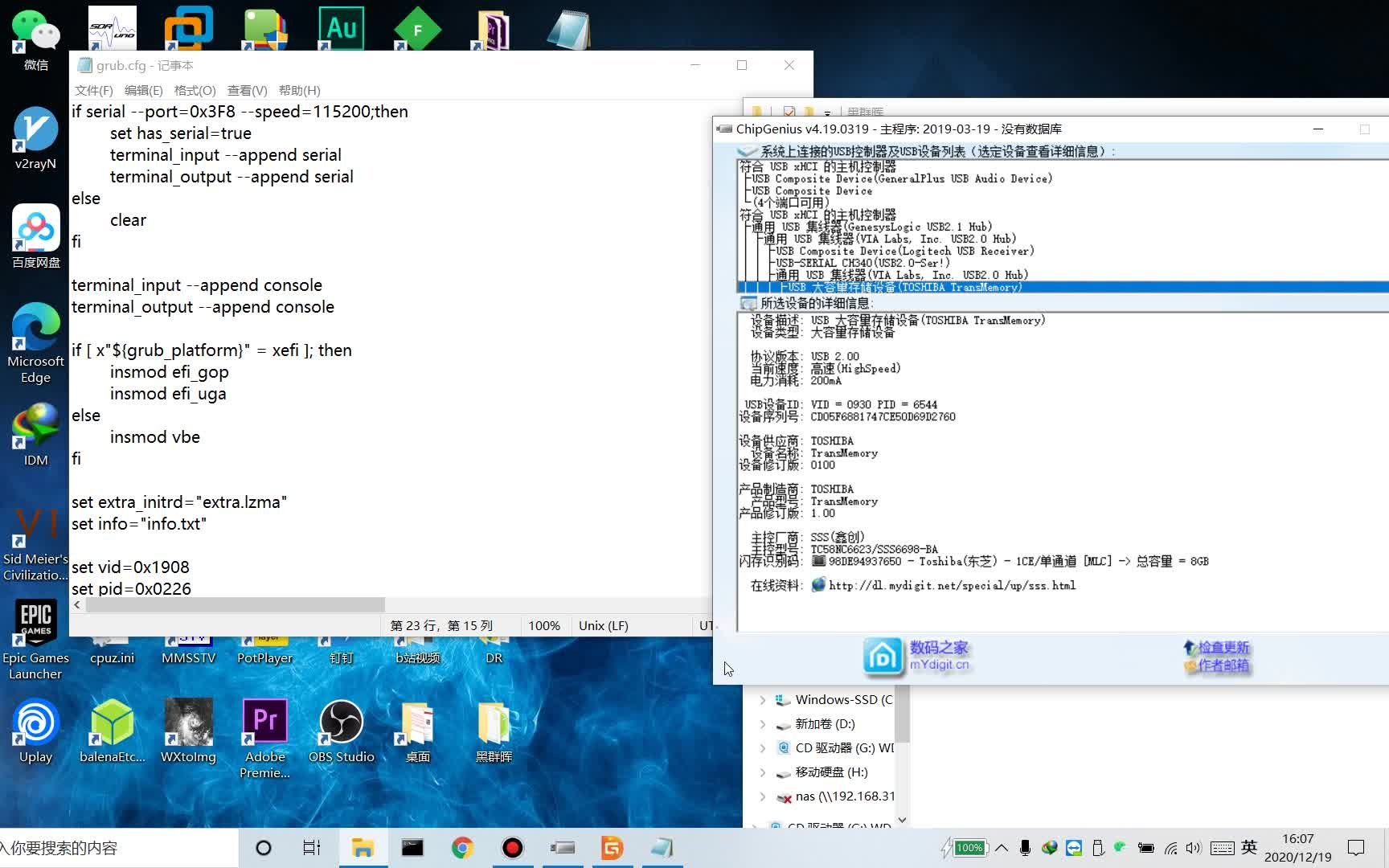Click the red record button taskbar app
The image size is (1389, 868).
tap(512, 848)
